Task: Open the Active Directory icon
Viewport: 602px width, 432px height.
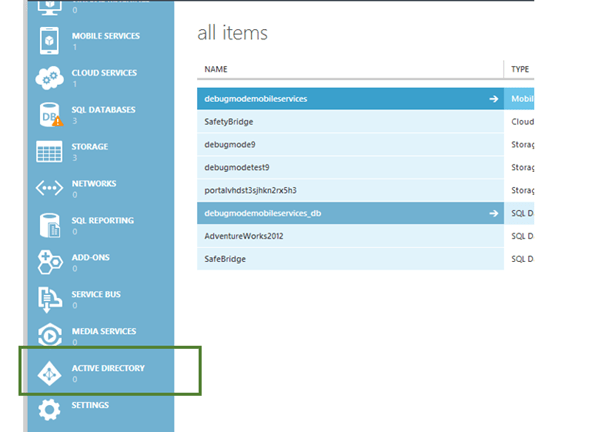Action: click(x=49, y=373)
